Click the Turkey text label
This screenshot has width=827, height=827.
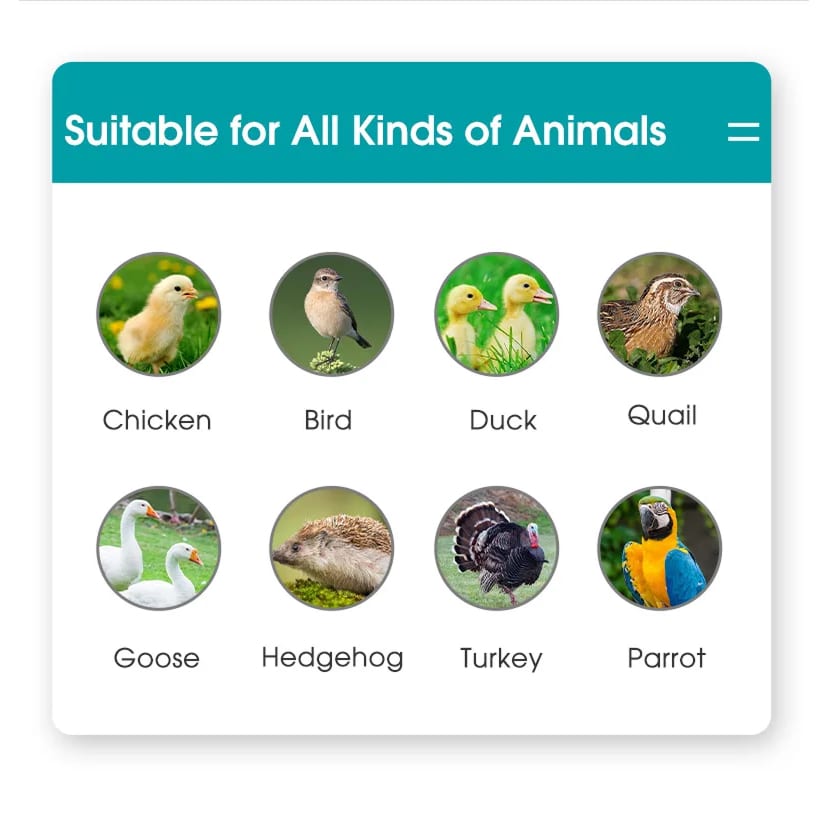(x=501, y=658)
